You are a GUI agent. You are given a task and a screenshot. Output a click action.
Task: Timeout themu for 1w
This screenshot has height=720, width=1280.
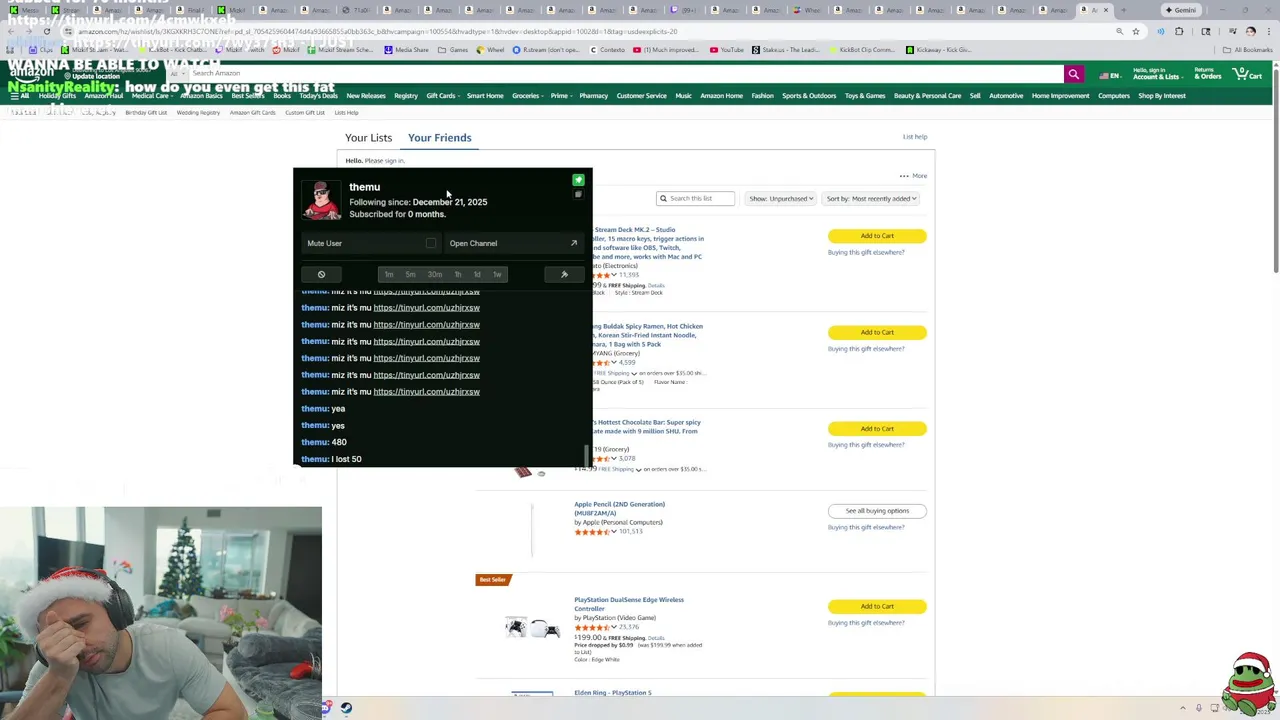tap(497, 274)
